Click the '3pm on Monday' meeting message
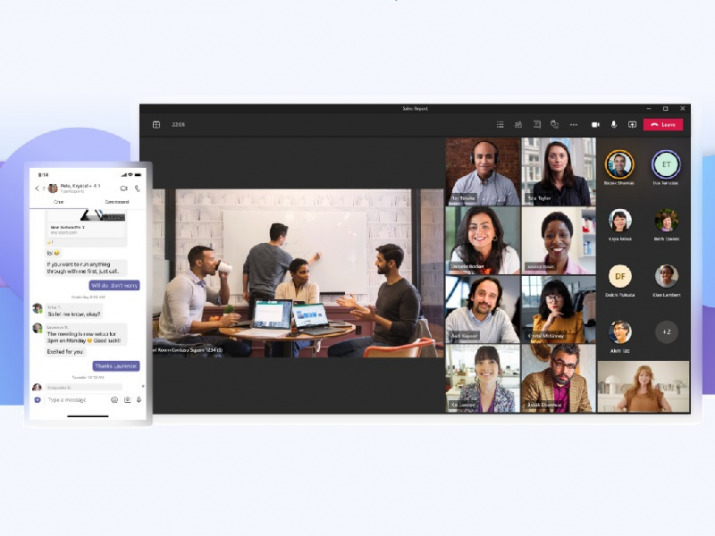The image size is (715, 536). [86, 338]
